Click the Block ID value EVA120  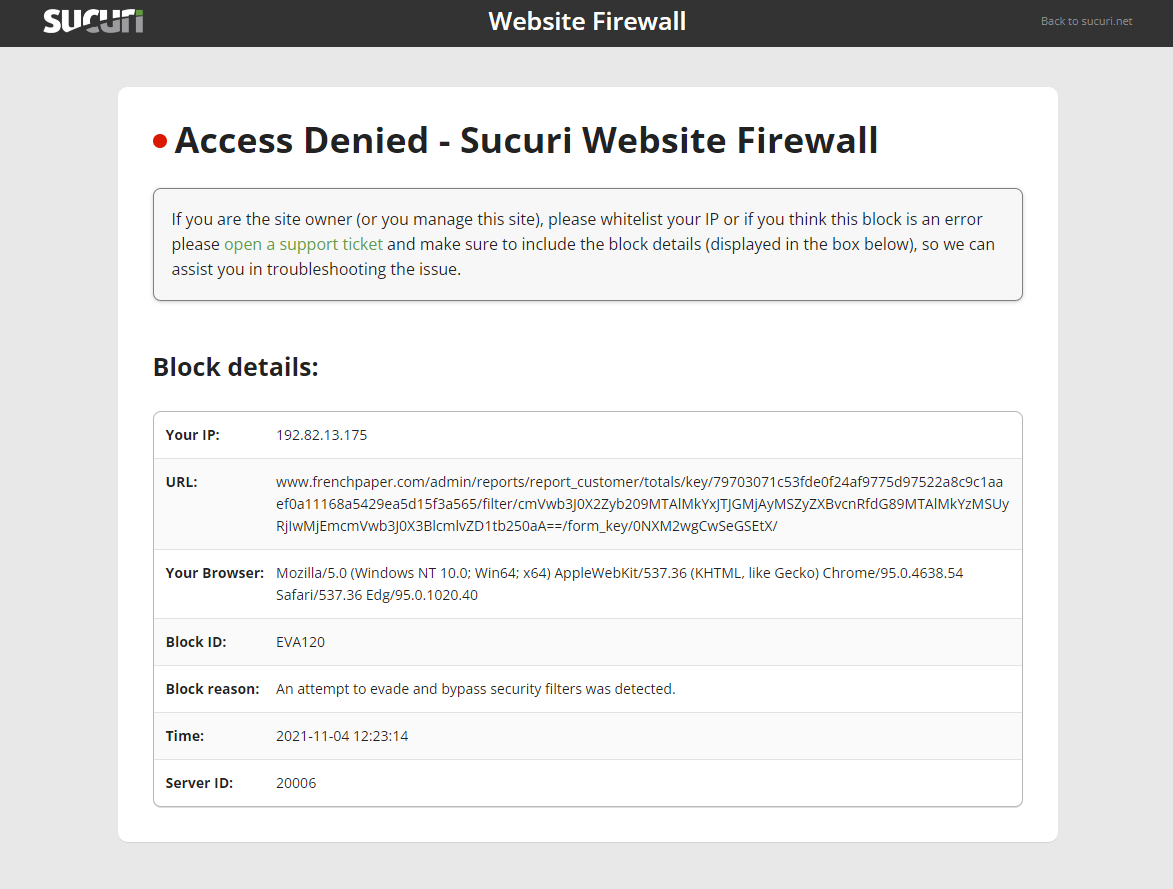pos(300,641)
